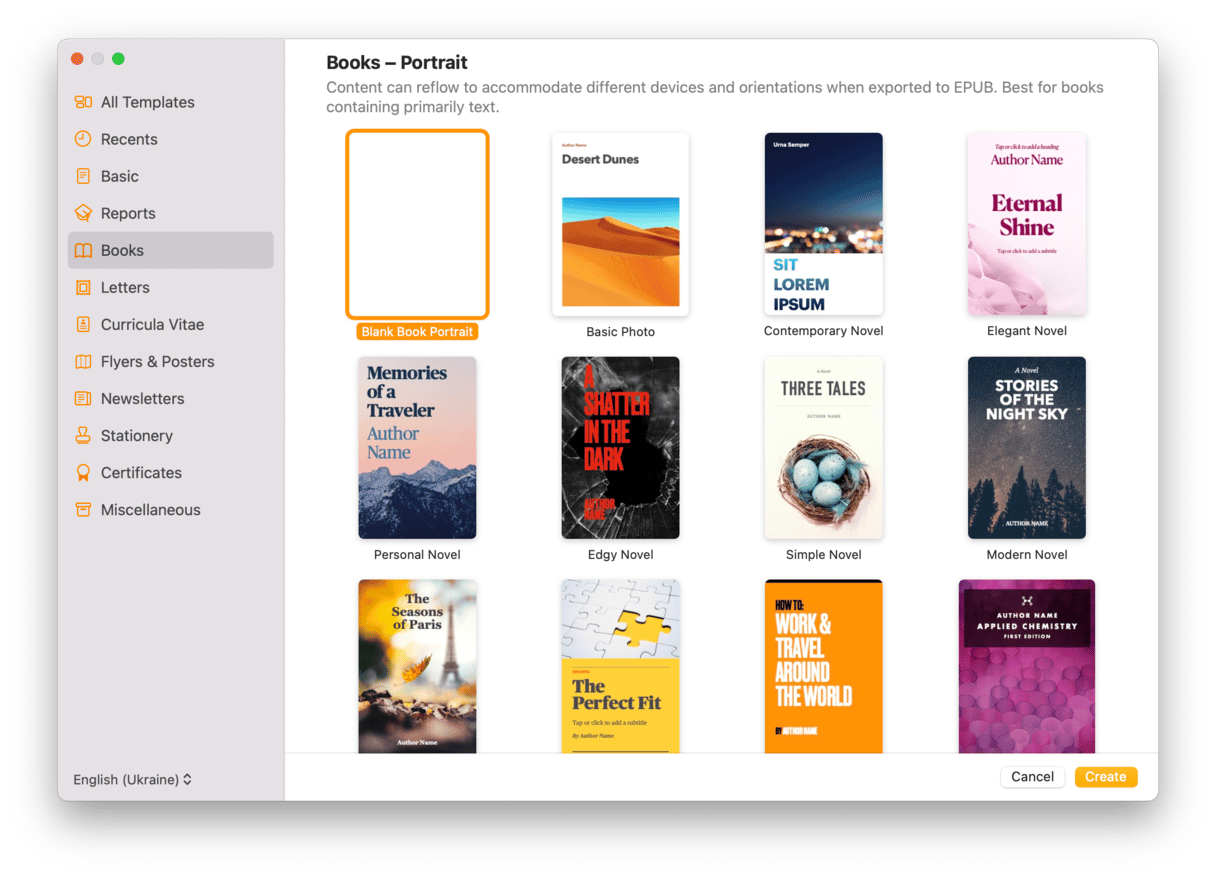The image size is (1216, 877).
Task: Choose the Elegant Novel Eternal Shine template
Action: [x=1026, y=224]
